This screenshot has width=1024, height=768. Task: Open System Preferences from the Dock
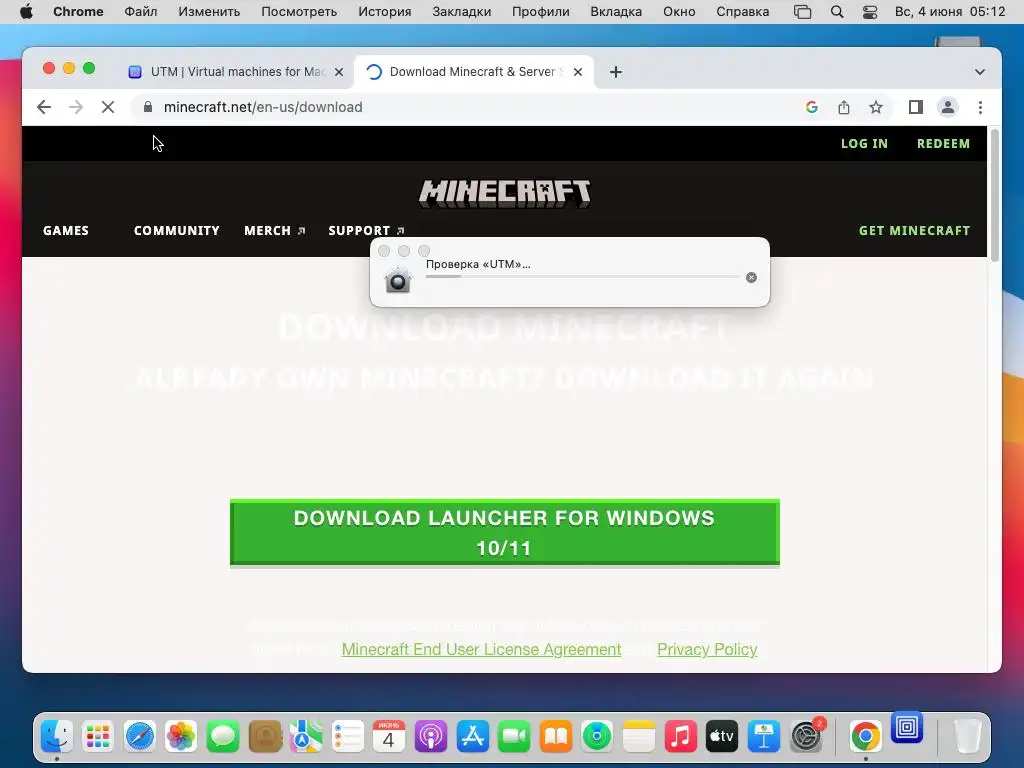[x=806, y=737]
